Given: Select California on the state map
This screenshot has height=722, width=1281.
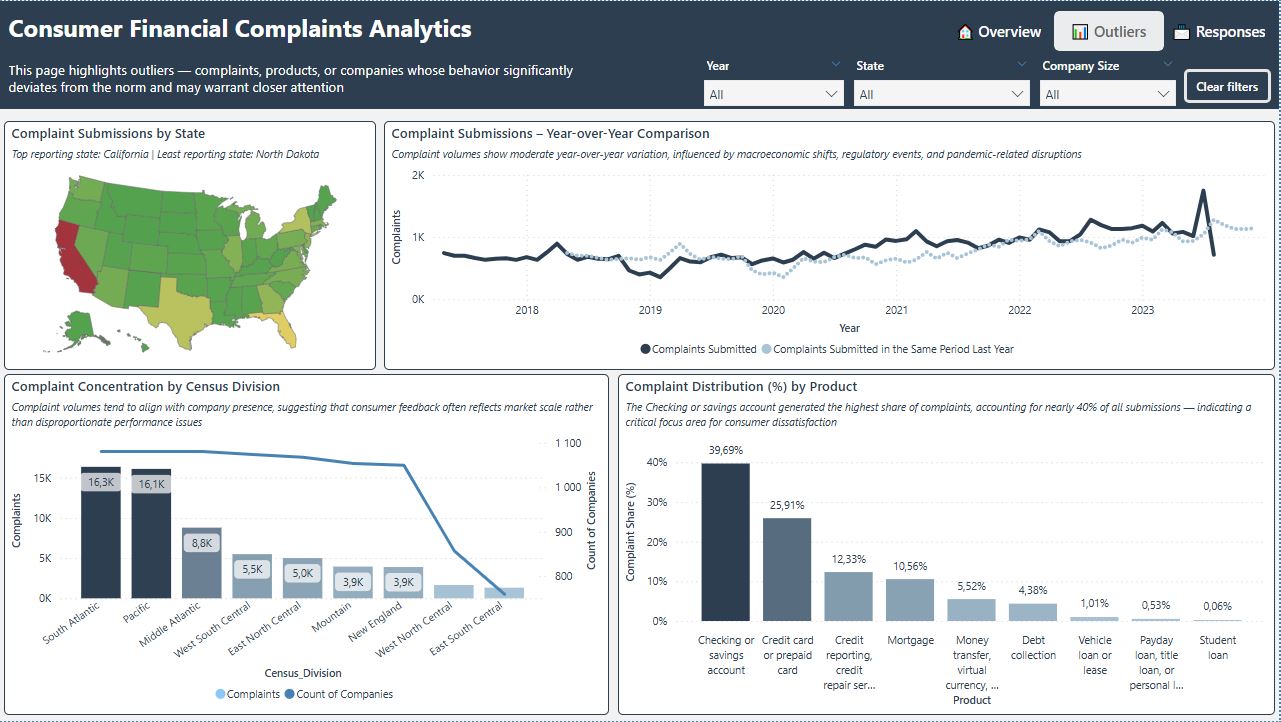Looking at the screenshot, I should [x=74, y=255].
